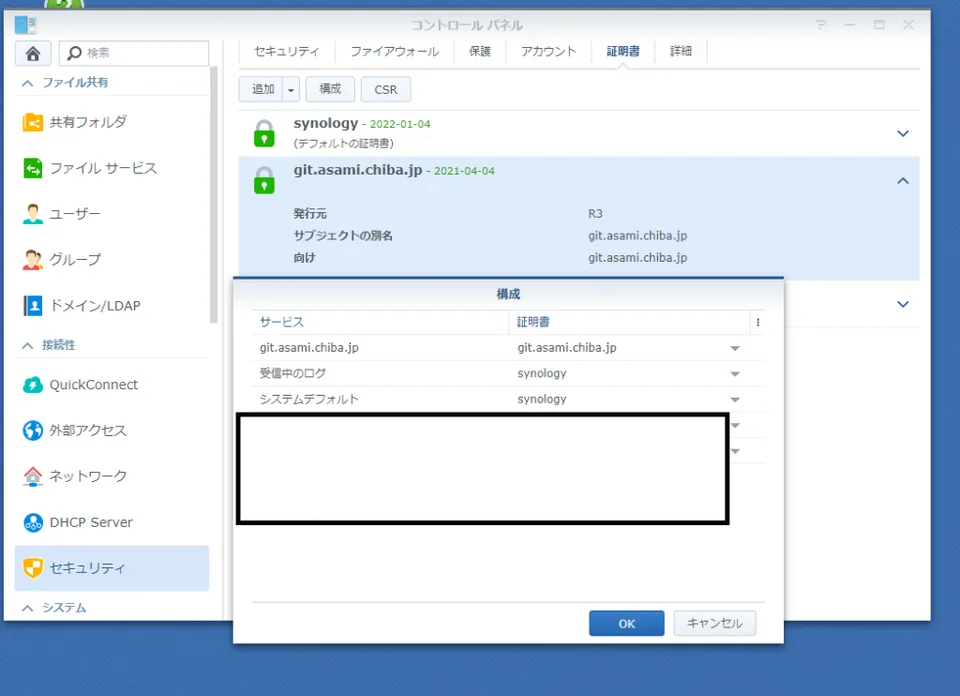The image size is (960, 696).
Task: Click green lock icon of git.asami.chiba.jp certificate
Action: 264,180
